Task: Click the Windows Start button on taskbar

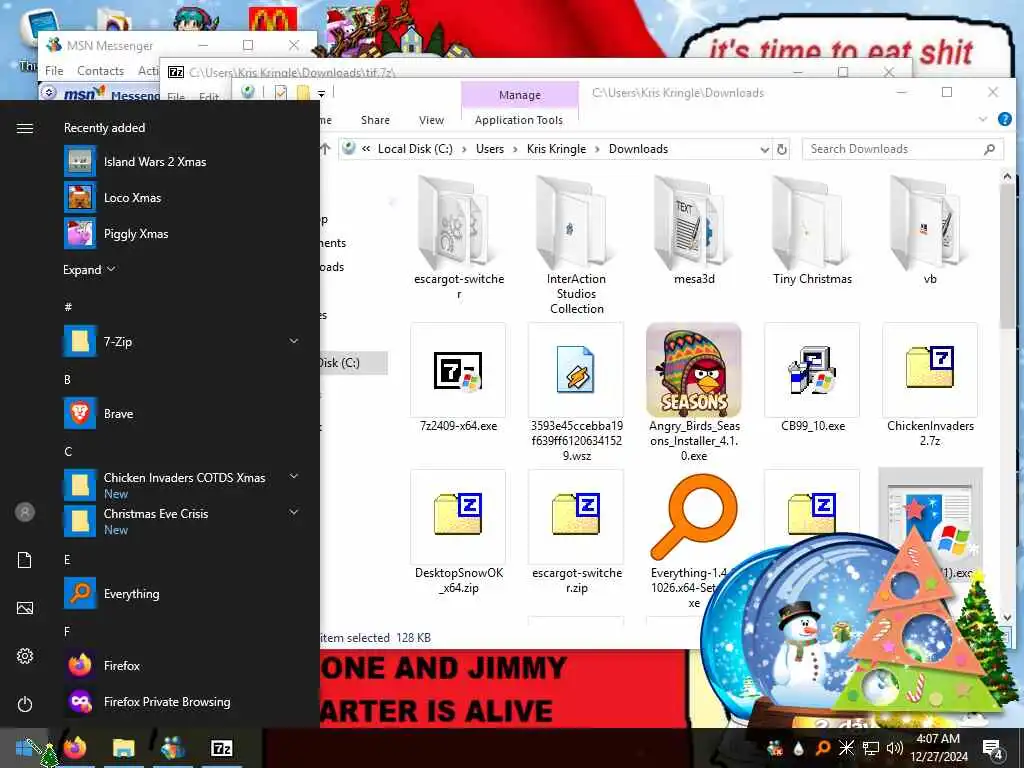Action: pos(24,748)
